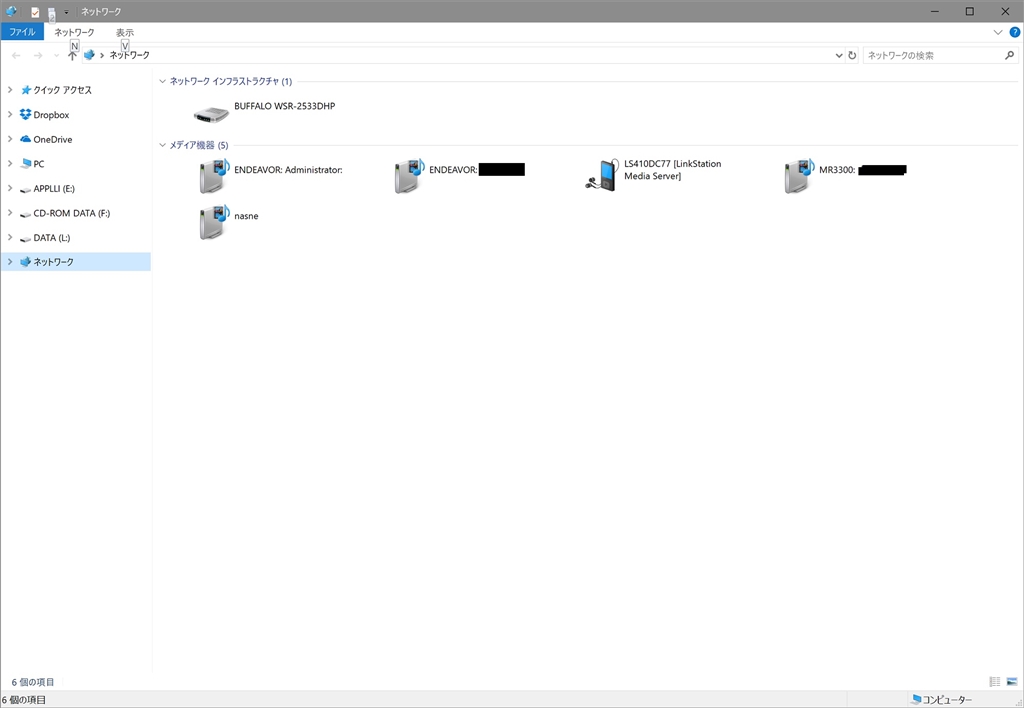Click the APPLI (E:) drive icon
Viewport: 1024px width, 708px height.
[x=25, y=189]
